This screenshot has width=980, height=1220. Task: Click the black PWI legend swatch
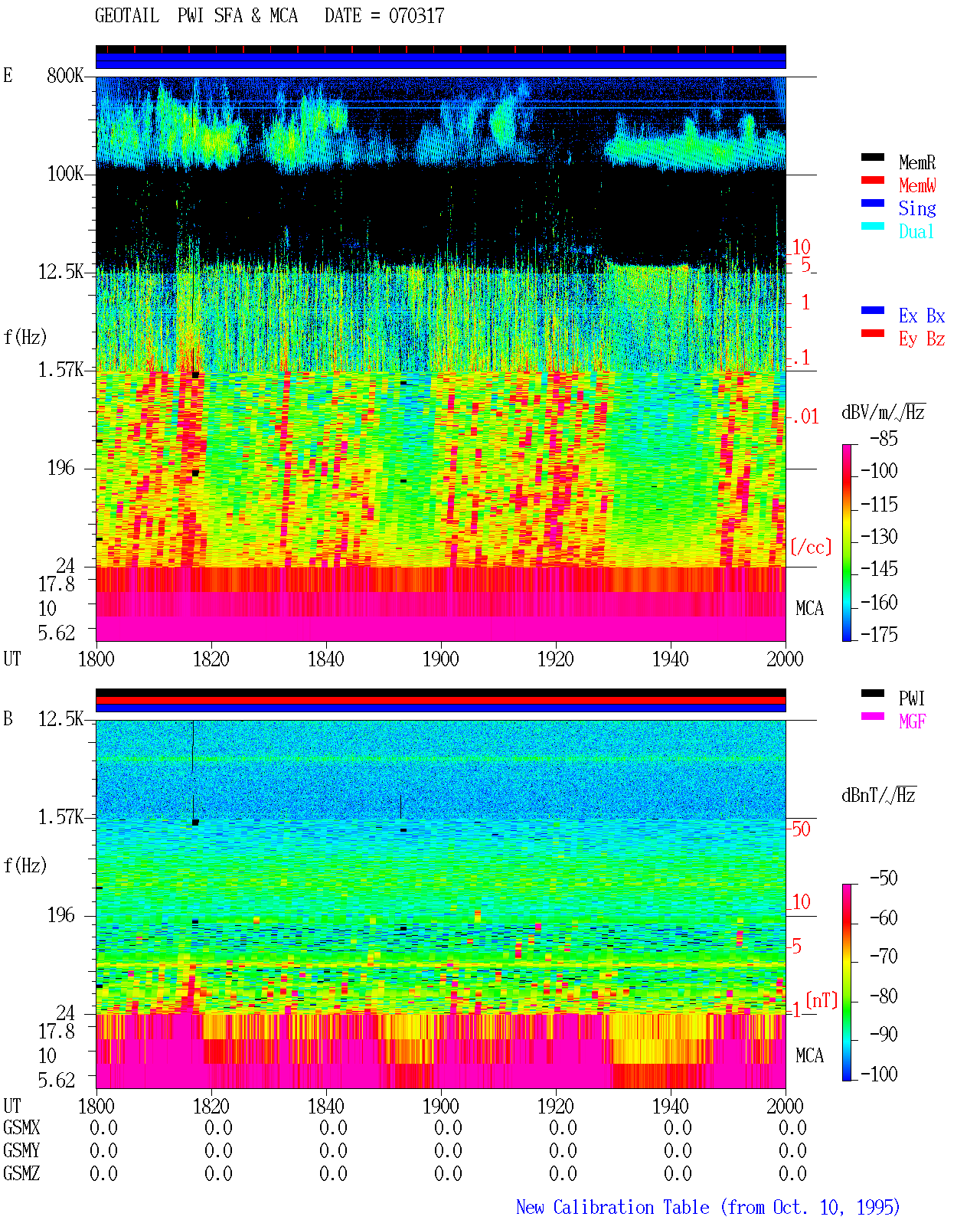[x=873, y=694]
